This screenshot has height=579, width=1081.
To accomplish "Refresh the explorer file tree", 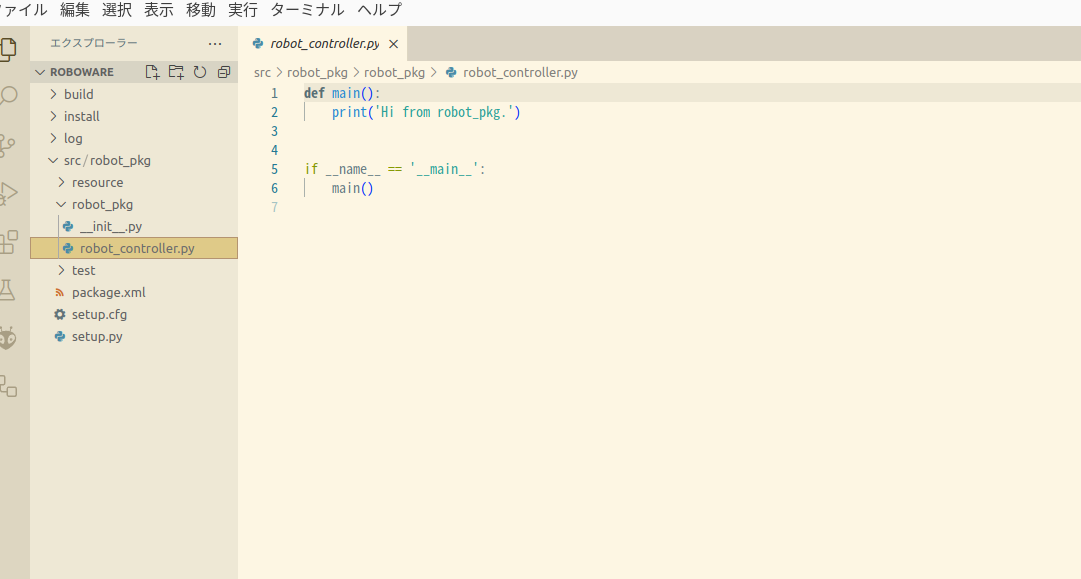I will click(200, 72).
